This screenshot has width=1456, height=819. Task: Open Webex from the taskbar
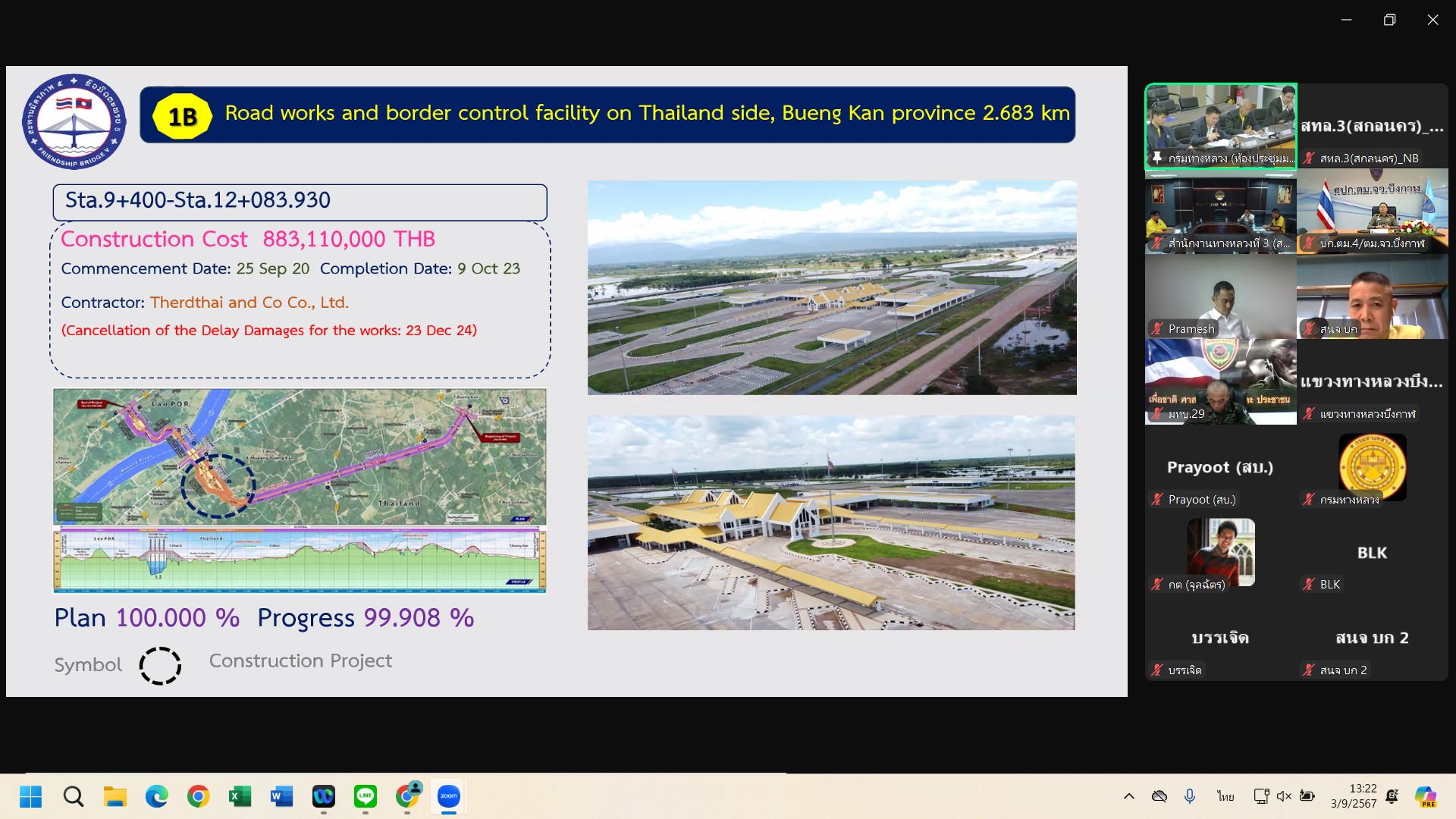pyautogui.click(x=324, y=796)
